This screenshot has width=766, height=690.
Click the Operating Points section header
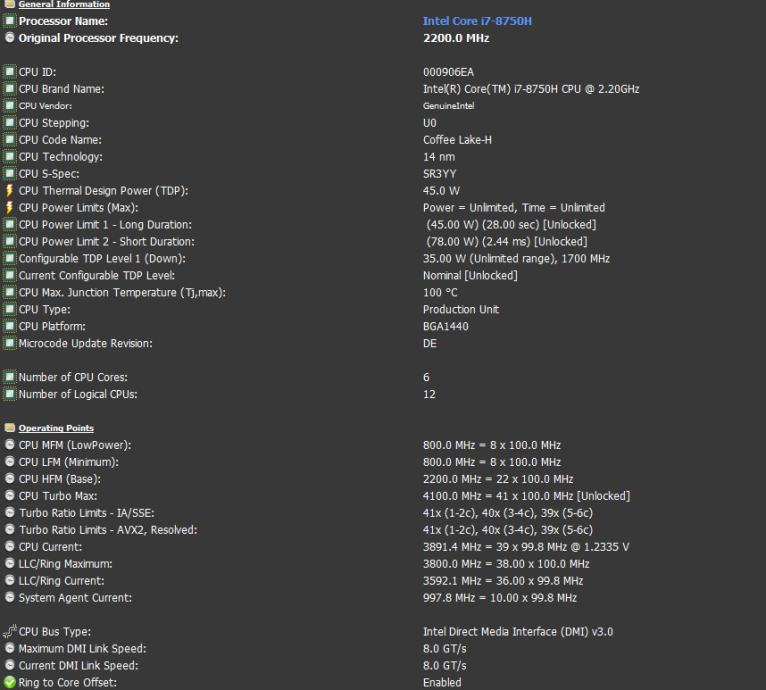pyautogui.click(x=56, y=428)
